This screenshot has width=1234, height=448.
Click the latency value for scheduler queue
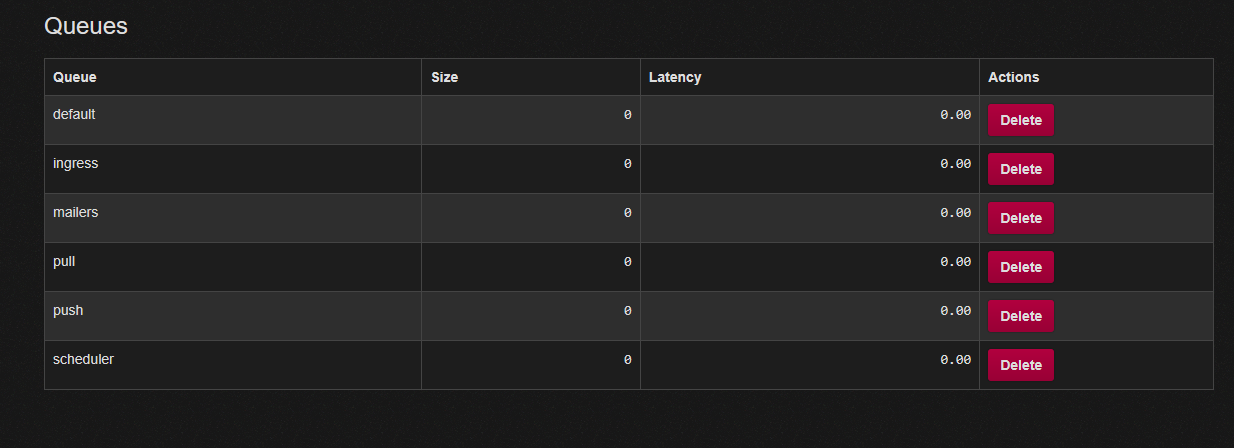[x=955, y=360]
